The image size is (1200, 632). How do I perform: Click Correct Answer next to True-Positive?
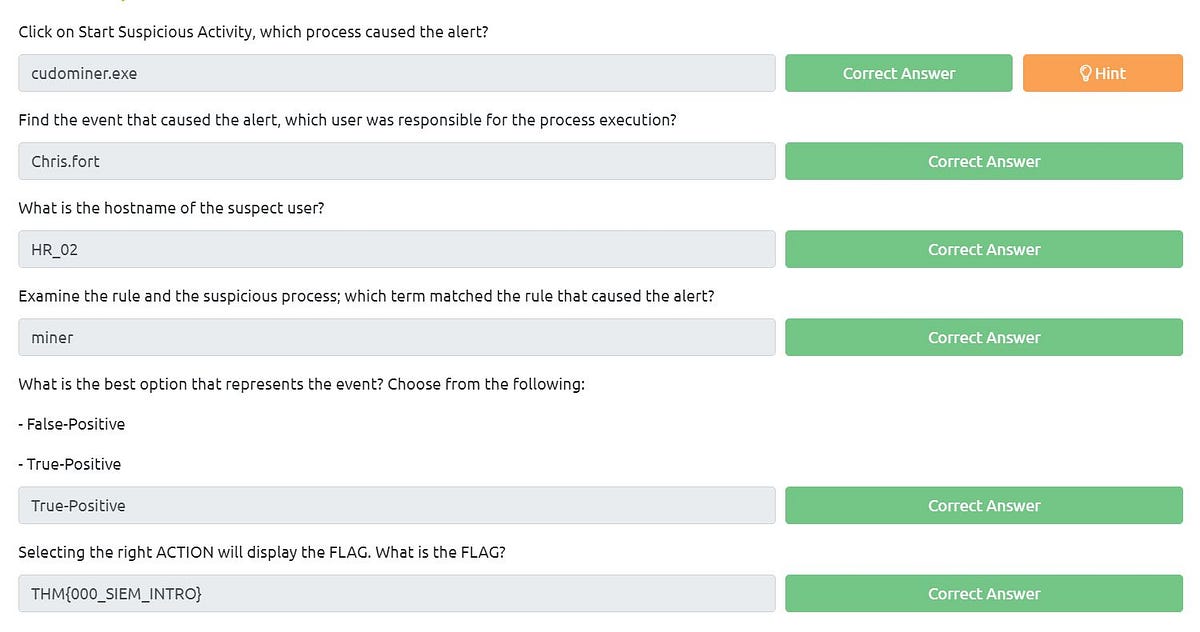(x=983, y=505)
